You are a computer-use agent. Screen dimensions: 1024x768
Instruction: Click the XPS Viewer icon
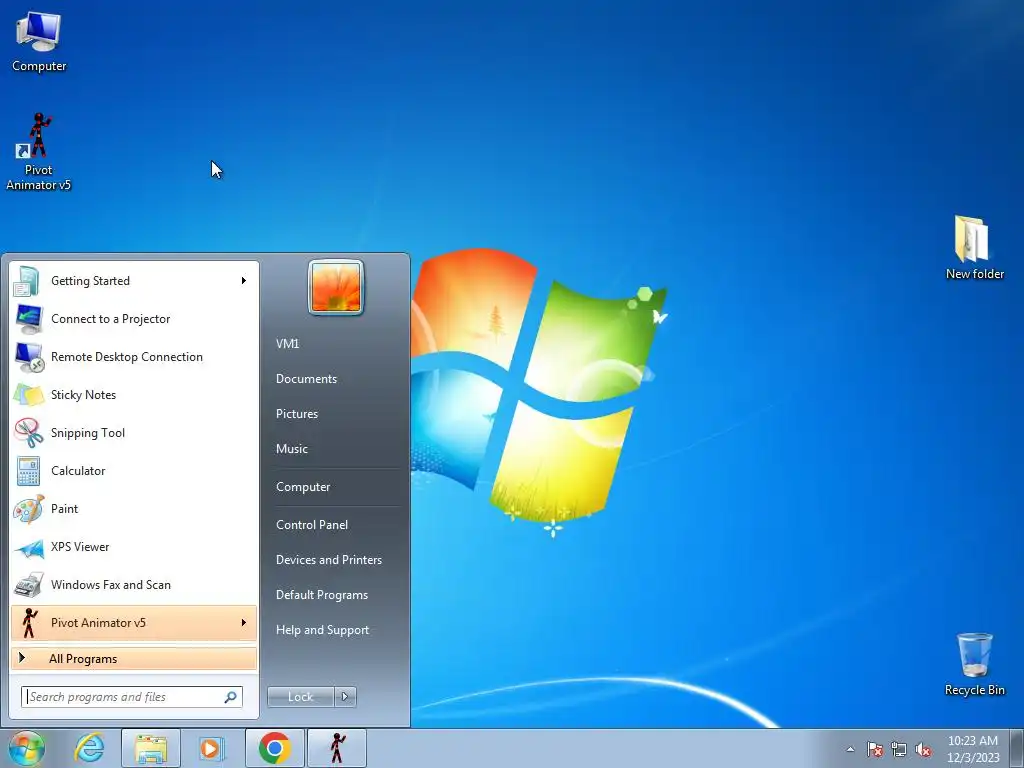[28, 547]
